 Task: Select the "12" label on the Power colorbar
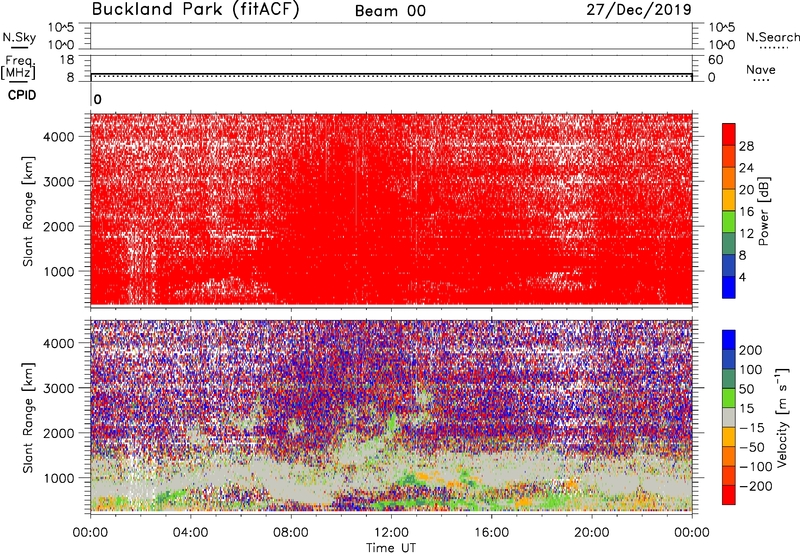click(x=746, y=234)
